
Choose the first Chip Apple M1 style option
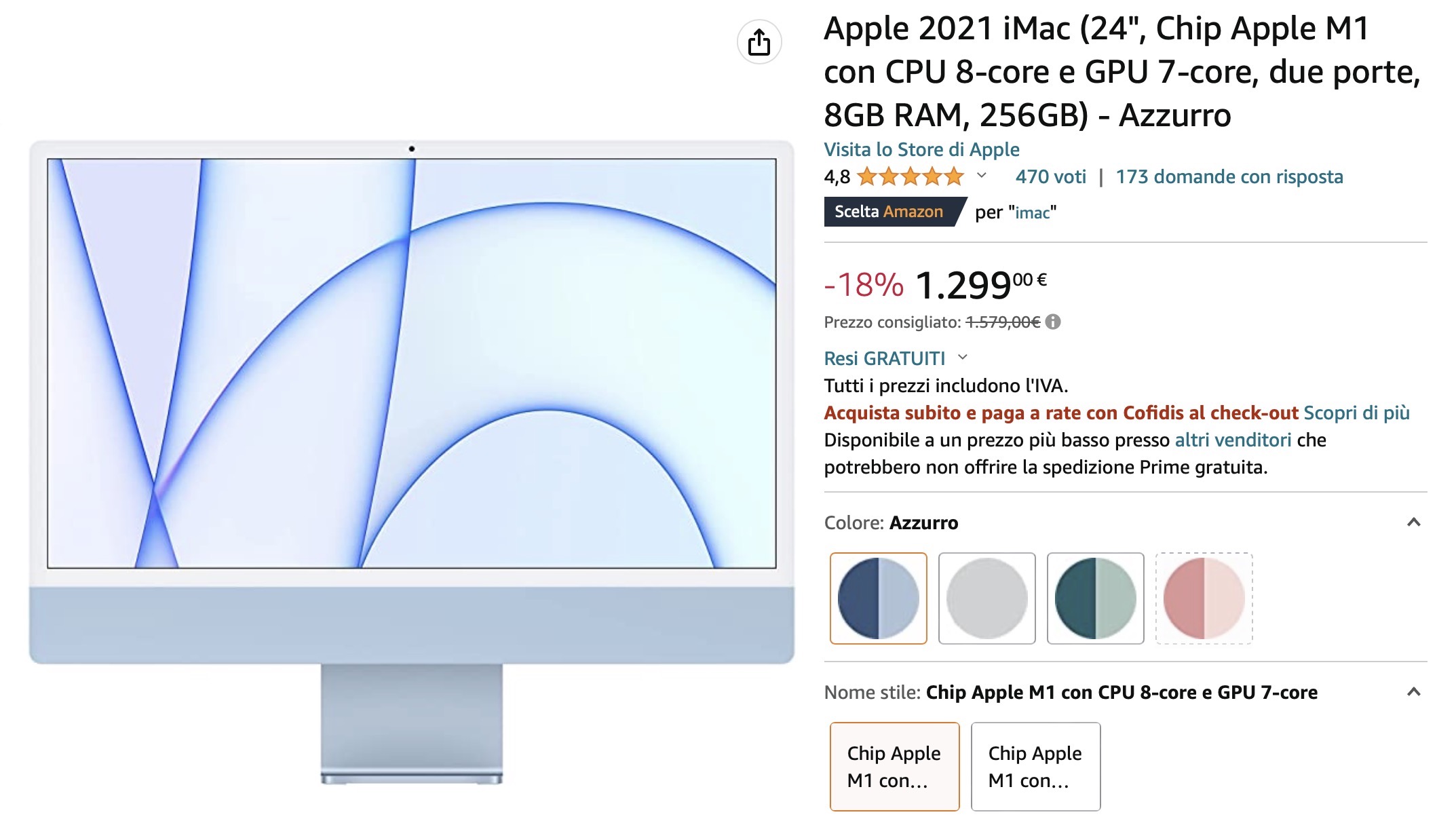click(x=895, y=767)
